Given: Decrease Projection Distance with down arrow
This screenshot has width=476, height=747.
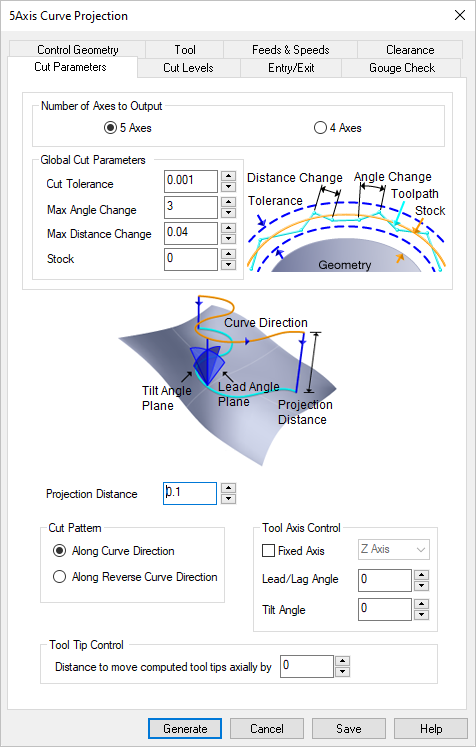Looking at the screenshot, I should coord(229,499).
